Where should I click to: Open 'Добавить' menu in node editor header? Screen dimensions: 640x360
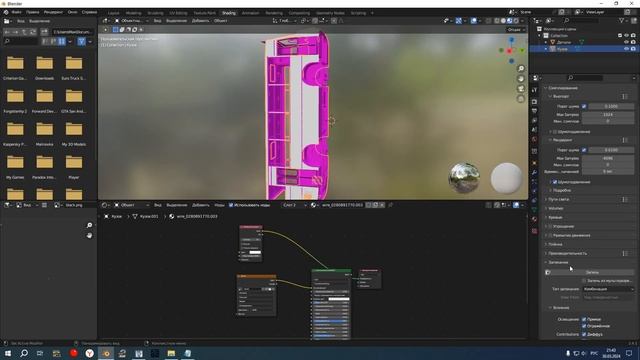(x=200, y=205)
